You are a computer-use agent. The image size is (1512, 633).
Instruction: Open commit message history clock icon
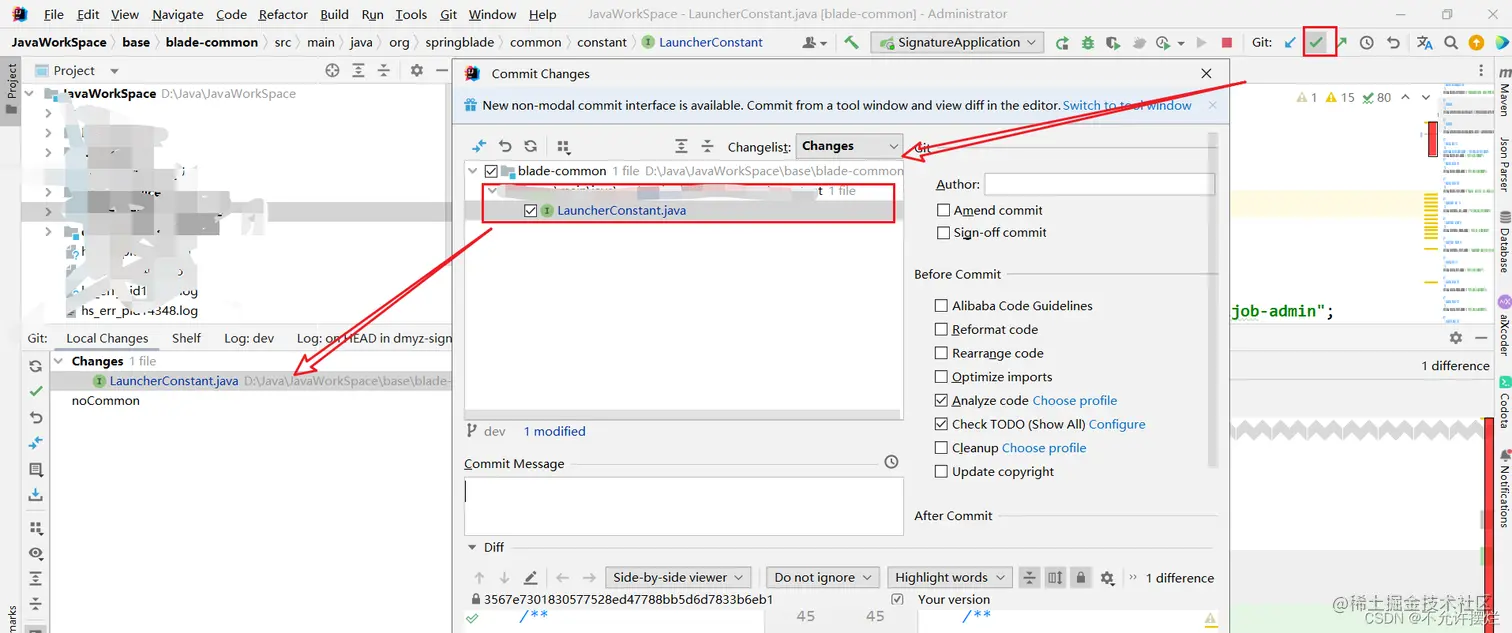point(891,462)
